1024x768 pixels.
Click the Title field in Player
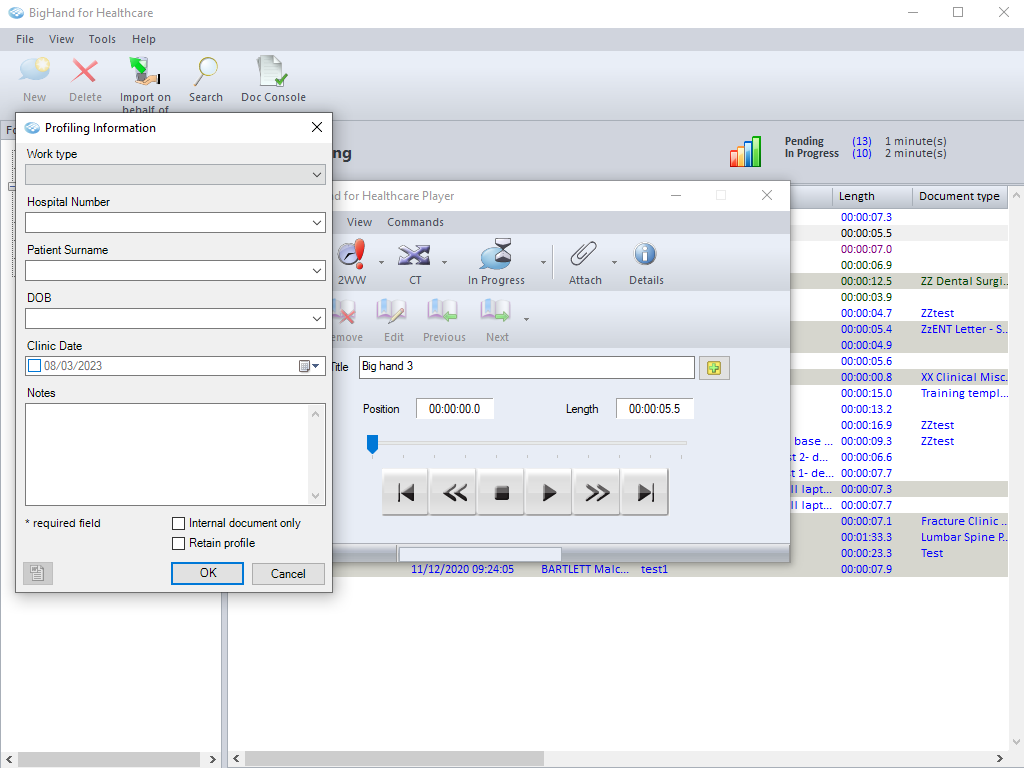tap(526, 367)
